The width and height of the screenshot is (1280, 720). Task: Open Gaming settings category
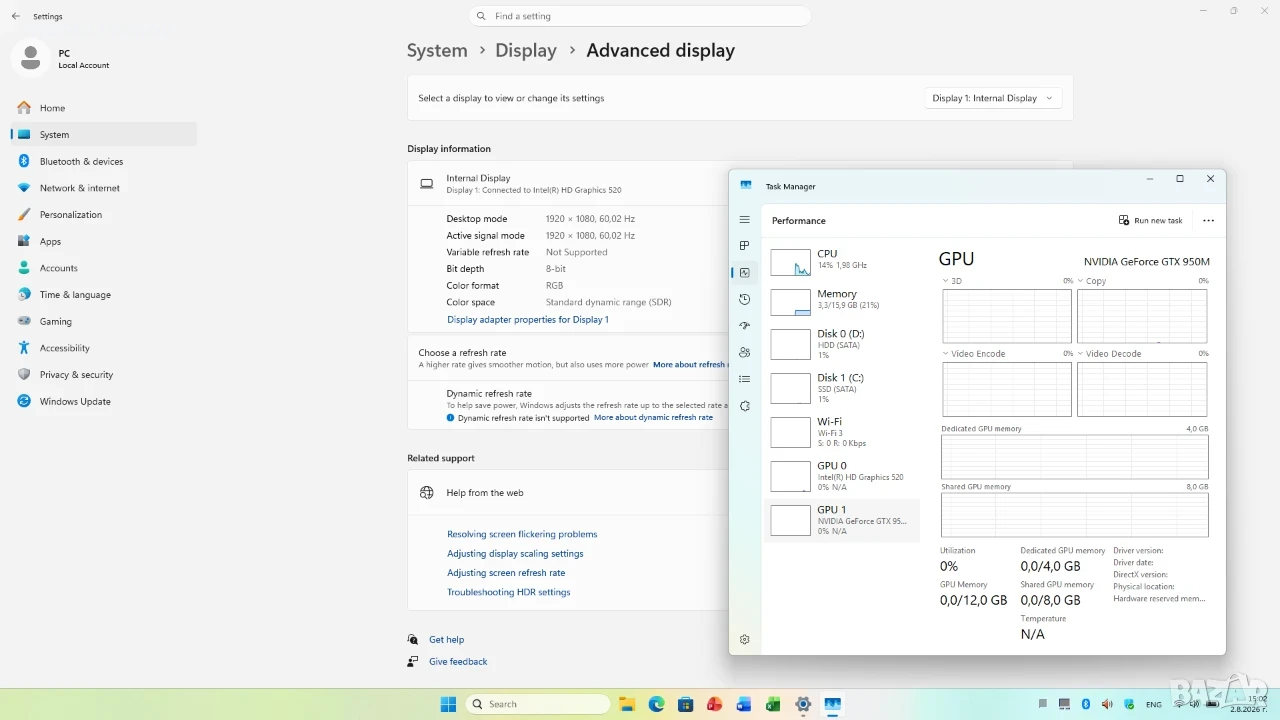pos(104,321)
